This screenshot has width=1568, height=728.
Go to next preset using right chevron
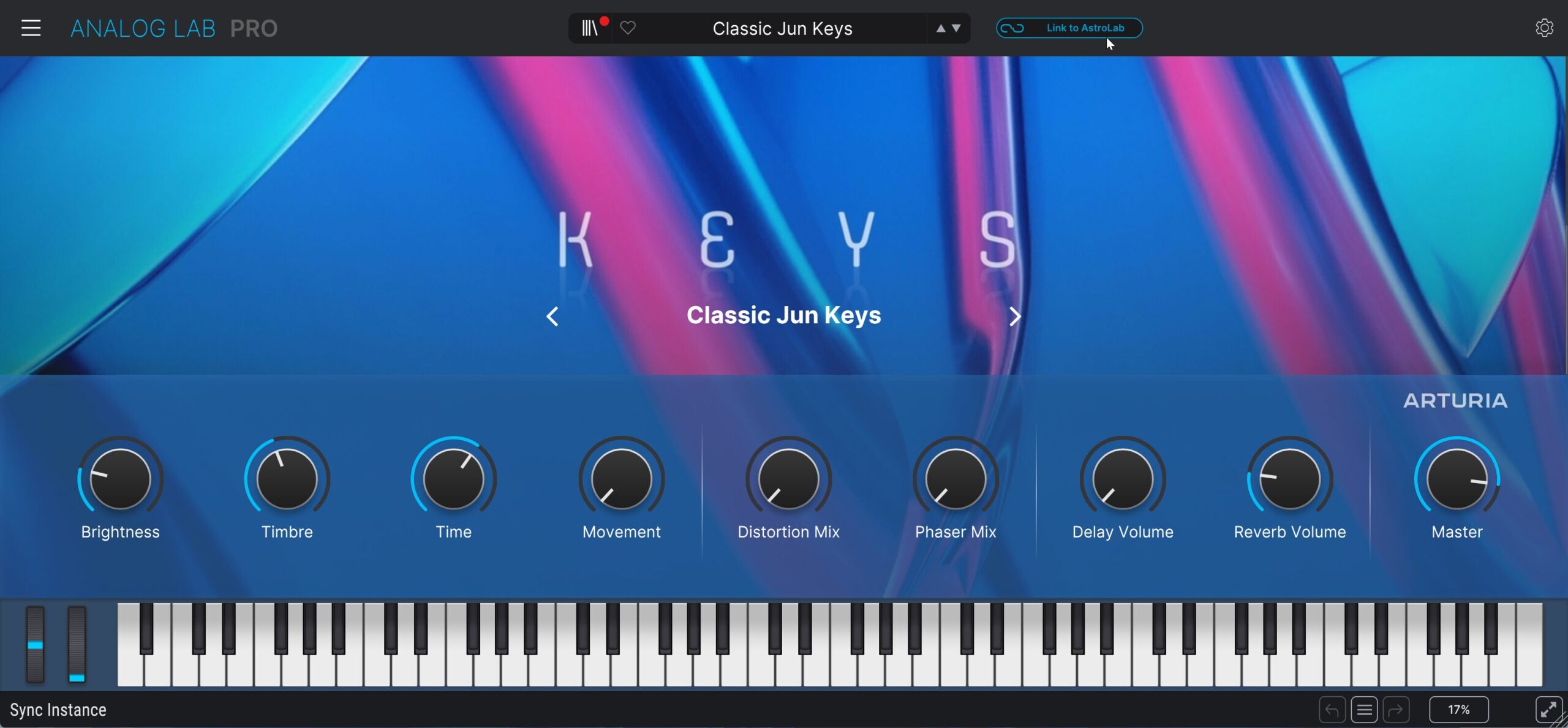pos(1015,317)
